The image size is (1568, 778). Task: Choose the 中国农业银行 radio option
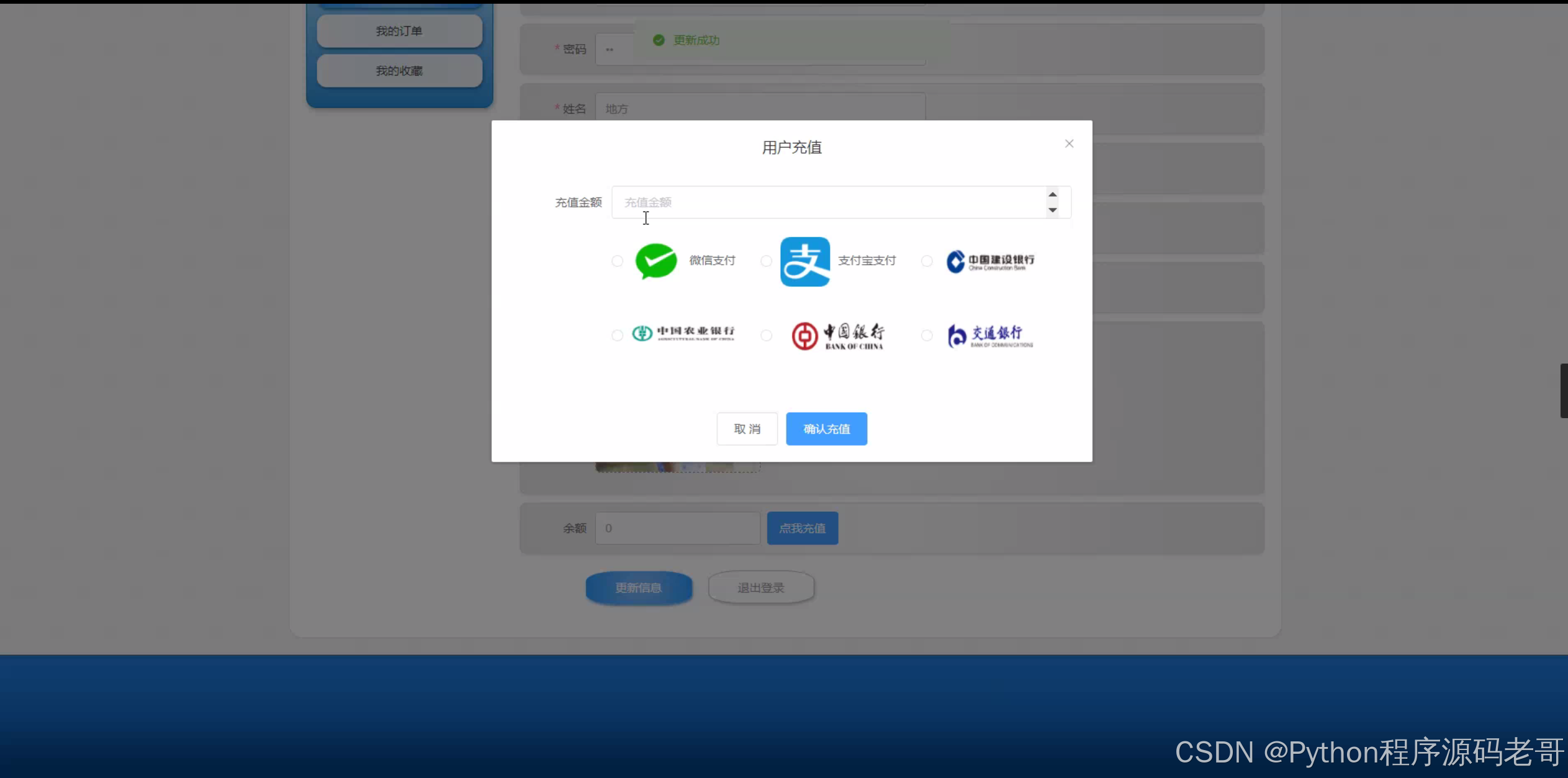click(x=617, y=336)
